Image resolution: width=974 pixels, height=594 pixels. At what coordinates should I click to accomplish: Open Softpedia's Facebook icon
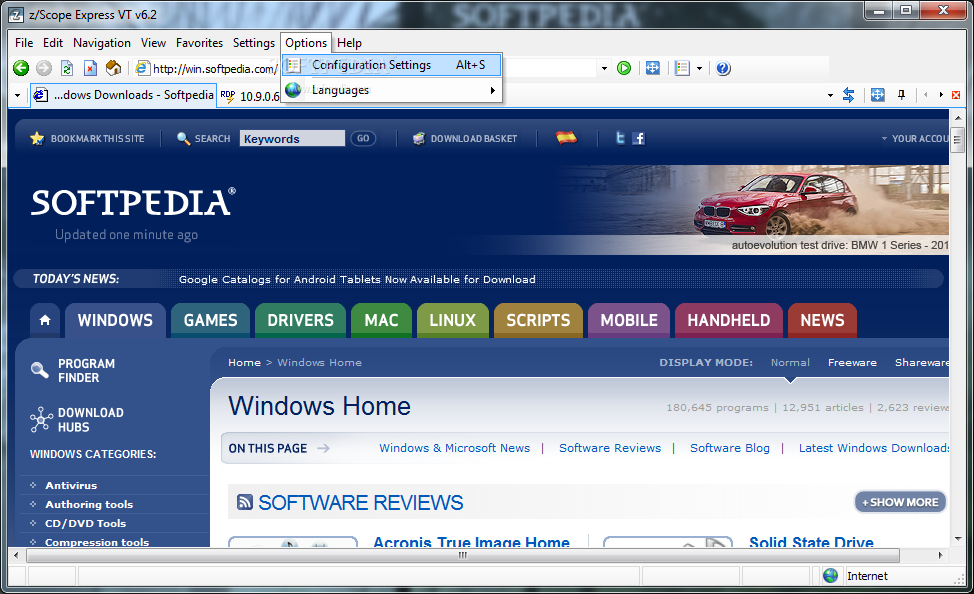point(639,138)
